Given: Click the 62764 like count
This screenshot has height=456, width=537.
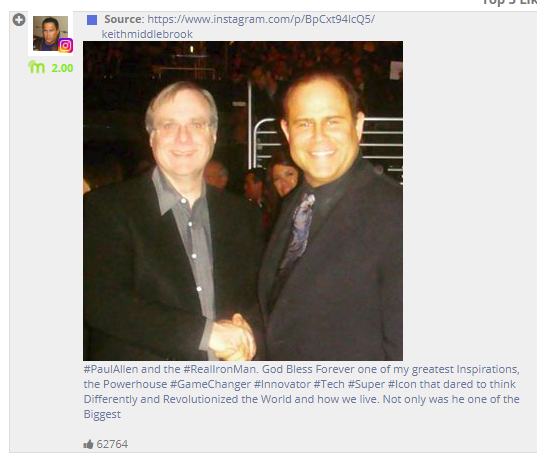Looking at the screenshot, I should [x=112, y=444].
